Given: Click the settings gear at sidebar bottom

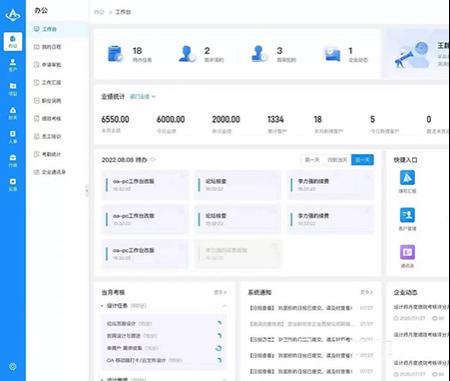Looking at the screenshot, I should [13, 366].
